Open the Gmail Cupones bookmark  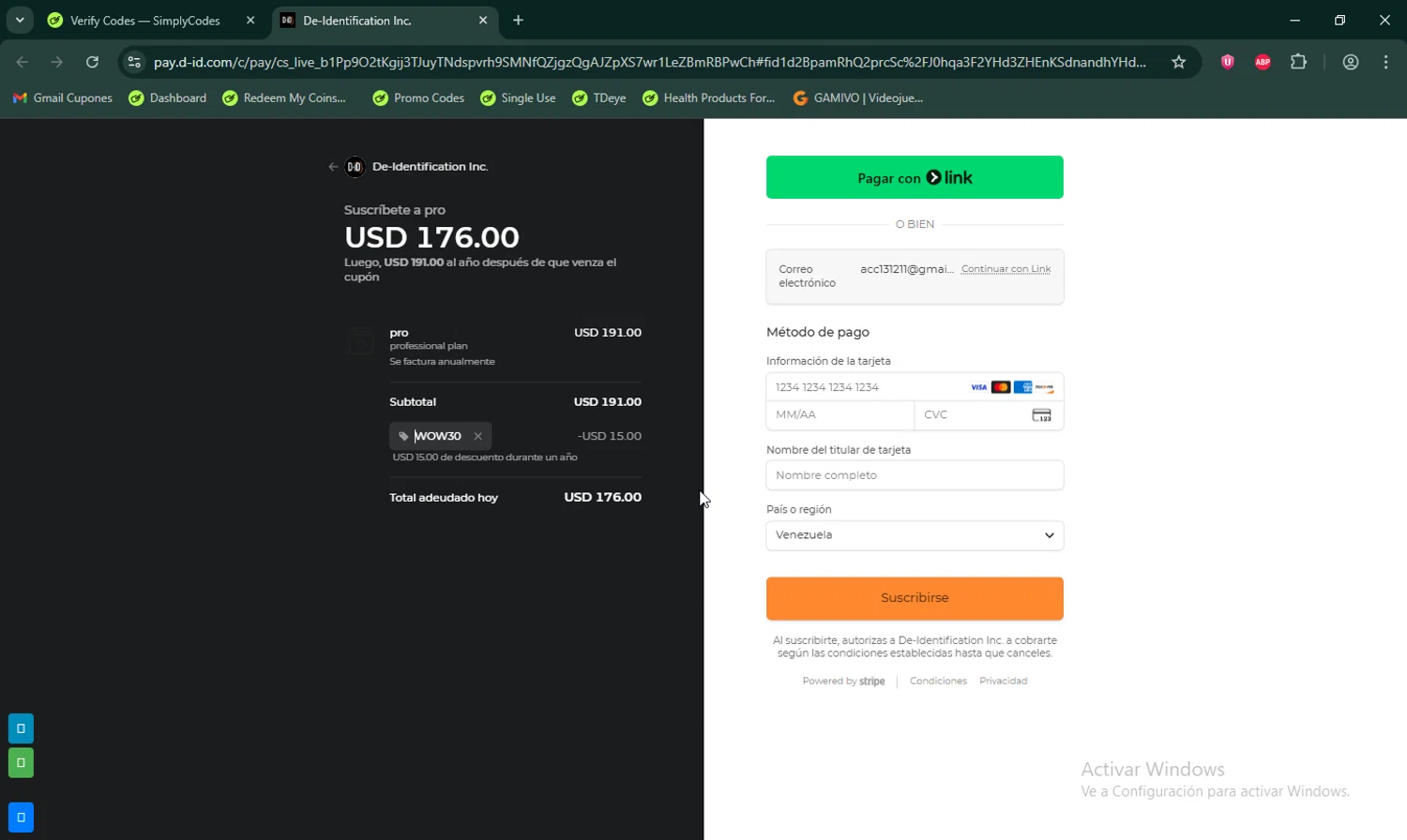[63, 97]
